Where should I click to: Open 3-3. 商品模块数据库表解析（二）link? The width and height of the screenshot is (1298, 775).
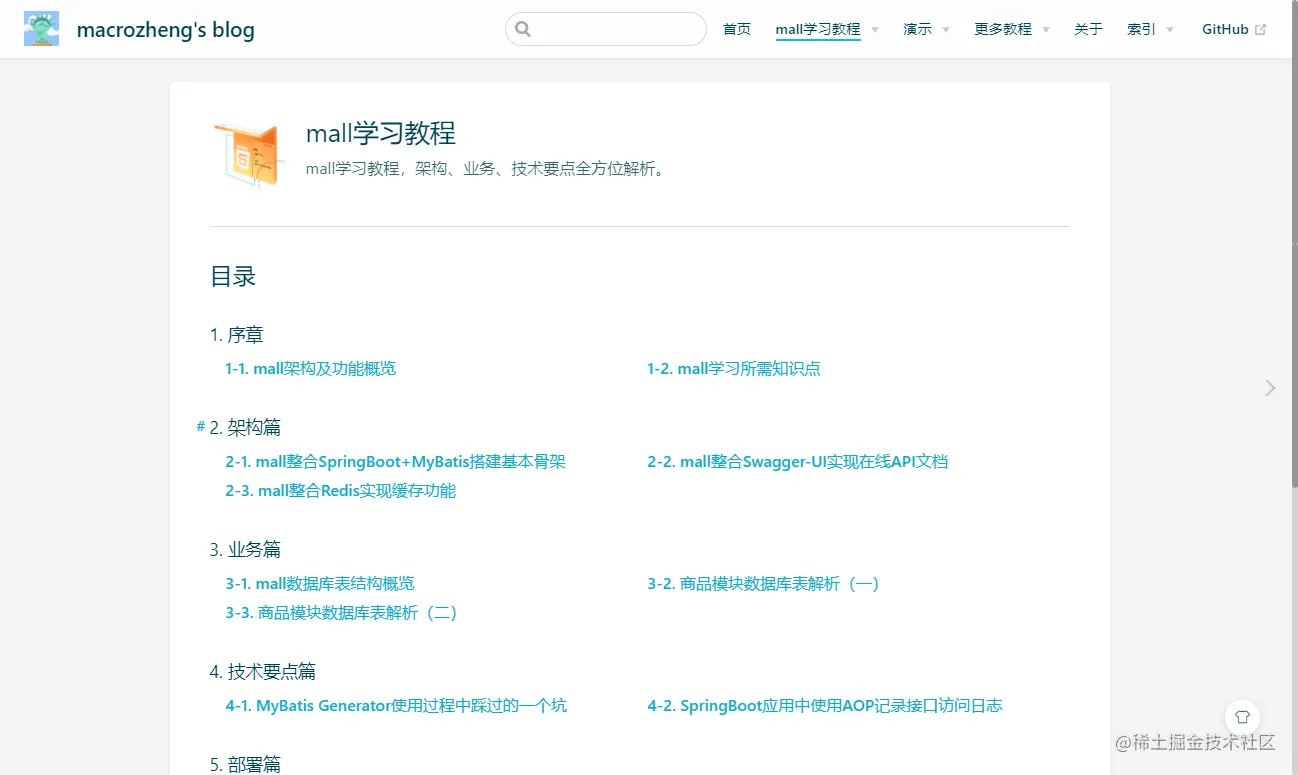point(343,612)
